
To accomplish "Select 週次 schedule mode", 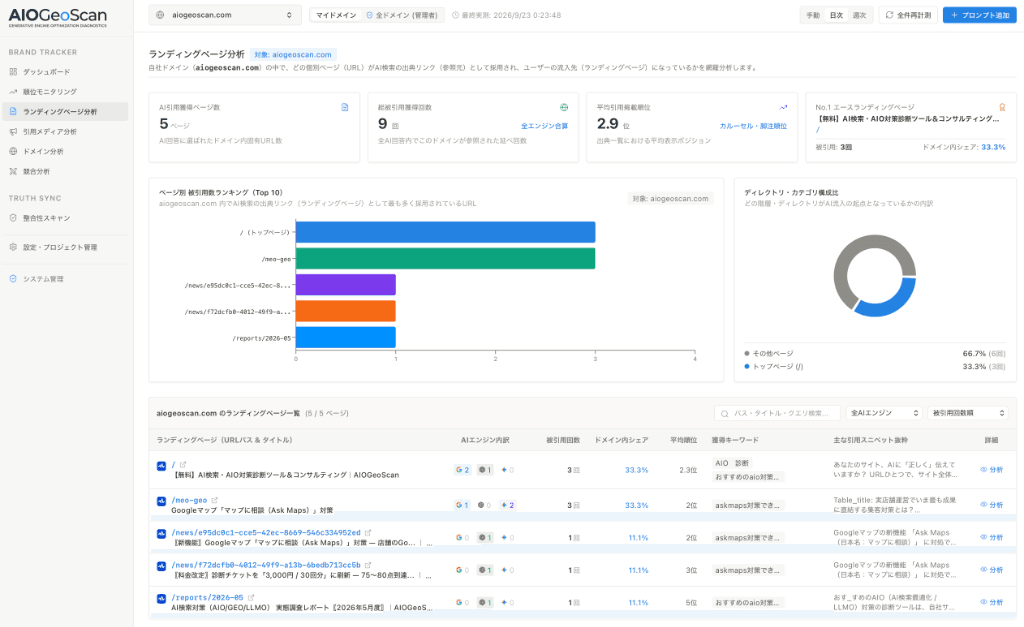I will [859, 15].
